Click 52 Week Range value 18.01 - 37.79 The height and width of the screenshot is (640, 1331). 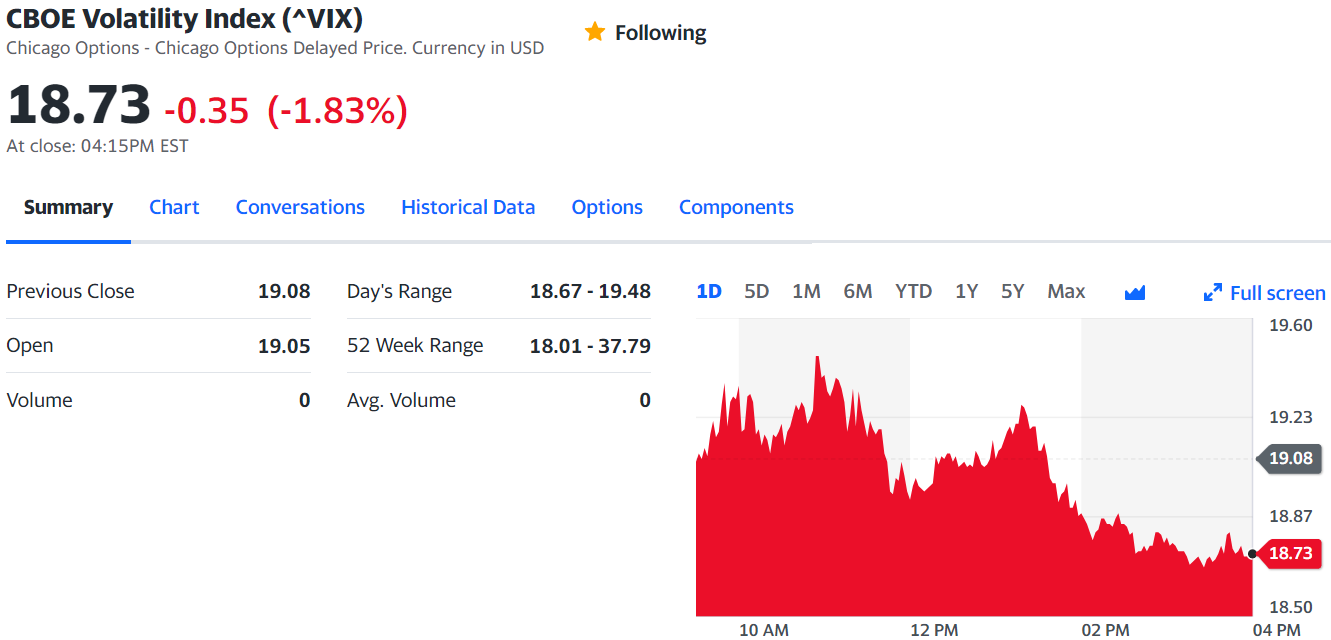click(590, 346)
